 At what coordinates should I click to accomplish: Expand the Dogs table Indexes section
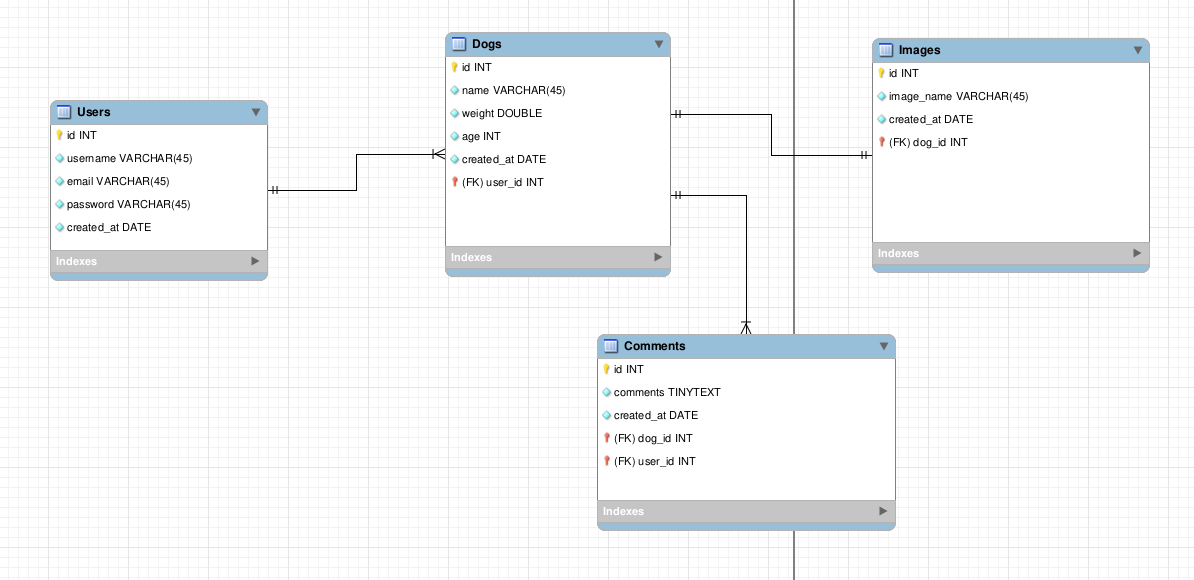[659, 257]
